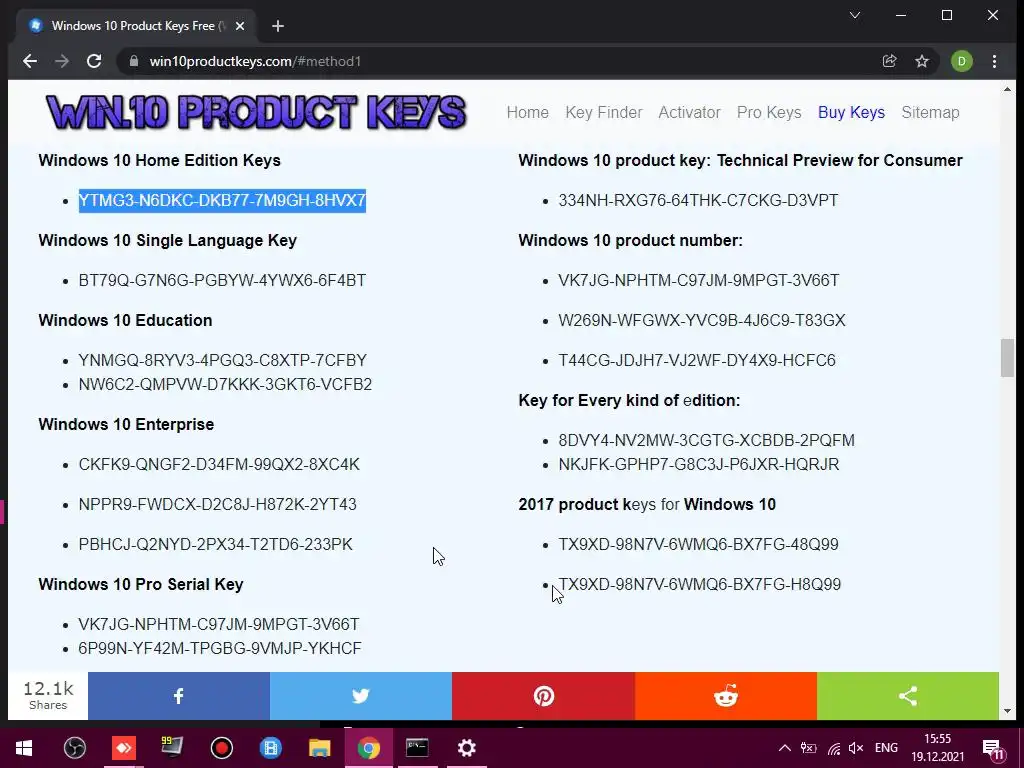
Task: Click the key W269N-WFGWX-YVC9B-4J6C9-T83GX
Action: 702,321
